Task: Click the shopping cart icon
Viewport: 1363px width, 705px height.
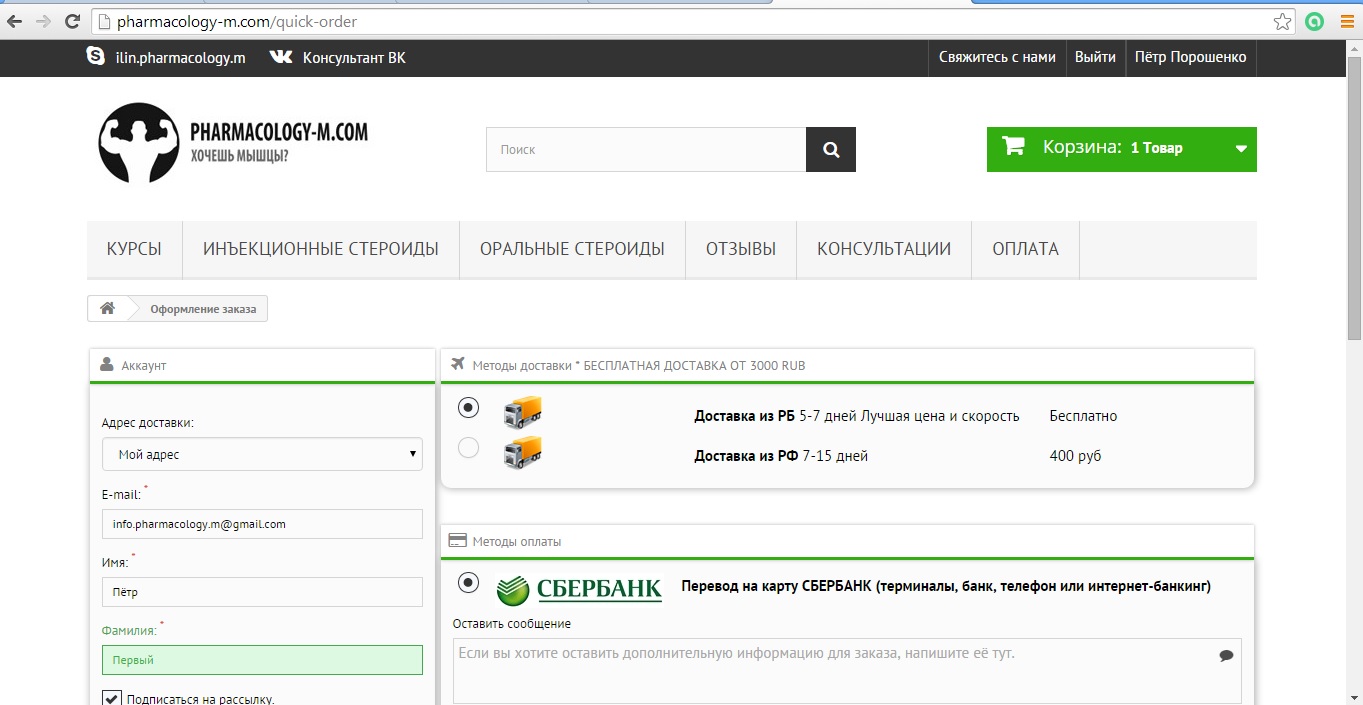Action: [x=1013, y=147]
